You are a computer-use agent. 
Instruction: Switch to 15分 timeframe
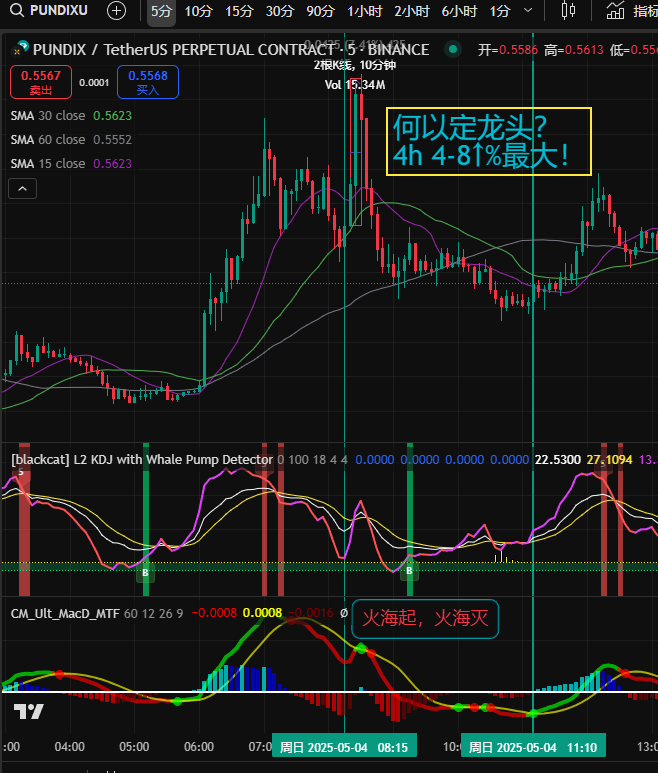click(x=239, y=11)
